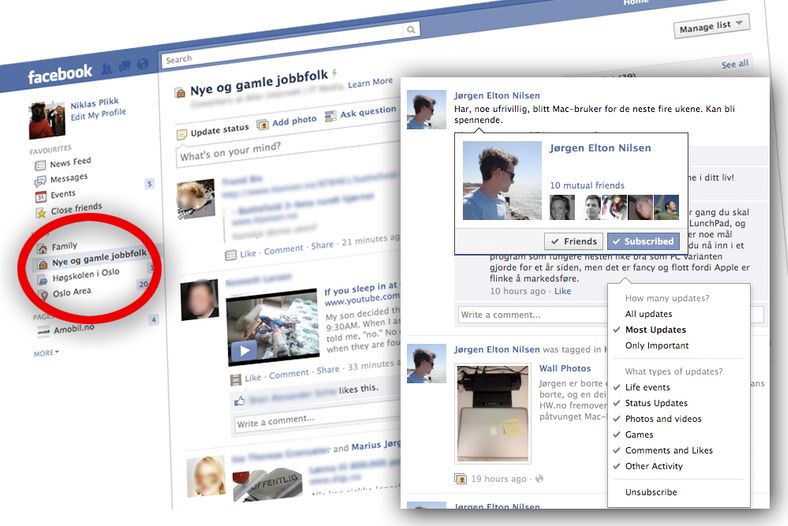Click the Family house icon
Screen dimensions: 788x526
tap(42, 248)
